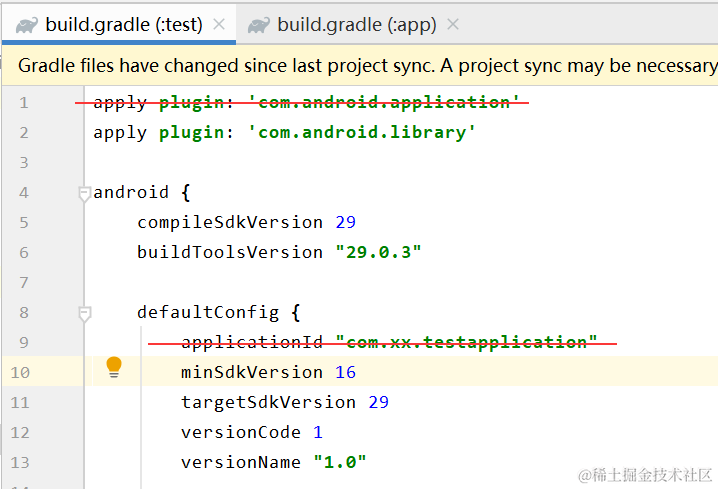
Task: Click the buildToolsVersion keyword
Action: click(x=230, y=253)
